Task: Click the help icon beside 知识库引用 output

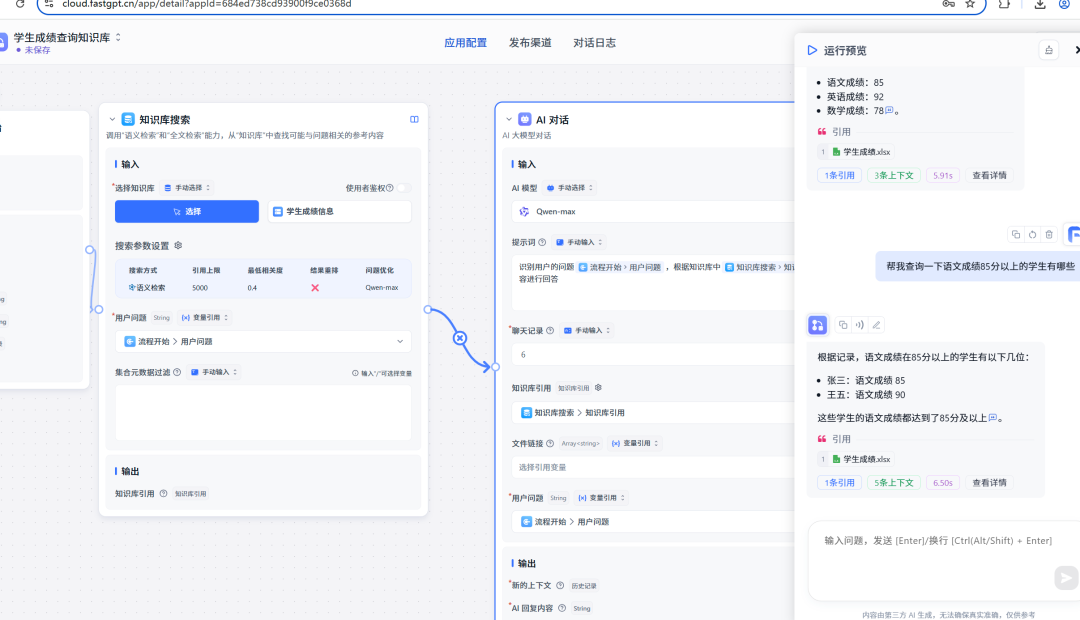Action: pos(163,493)
